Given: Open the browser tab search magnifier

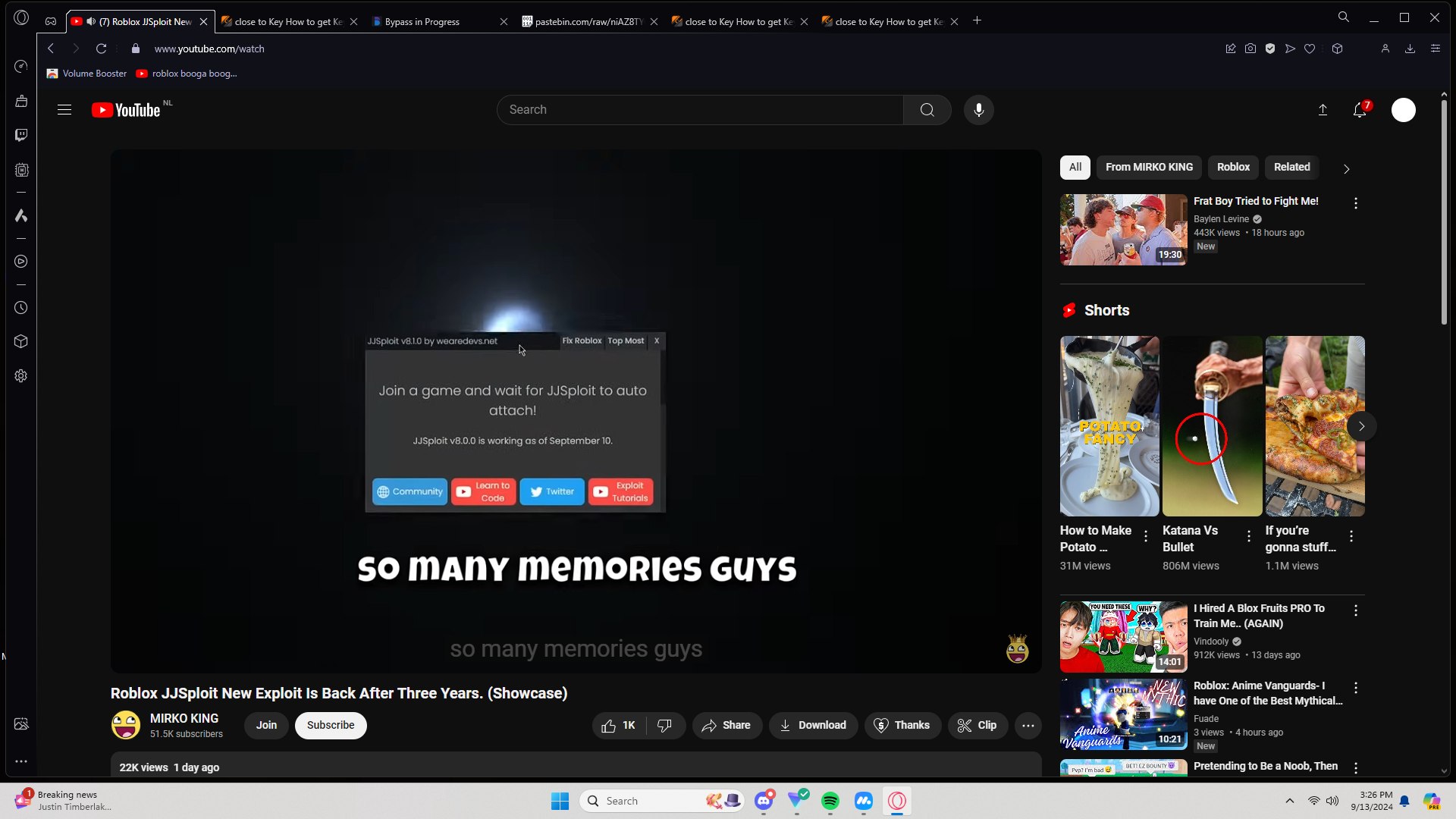Looking at the screenshot, I should coord(1344,17).
